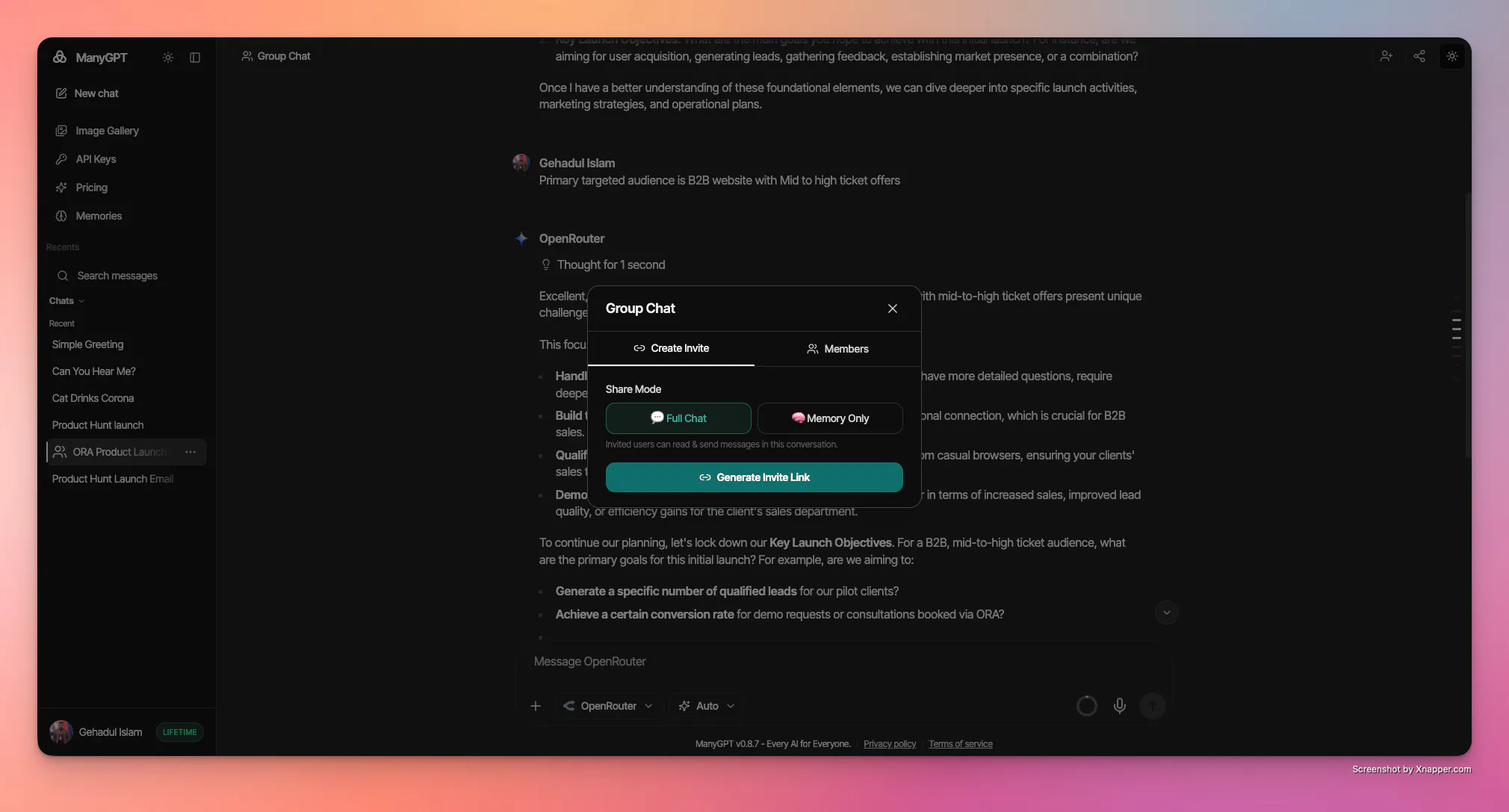This screenshot has width=1509, height=812.
Task: Click the LIFETIME plan badge
Action: (180, 732)
